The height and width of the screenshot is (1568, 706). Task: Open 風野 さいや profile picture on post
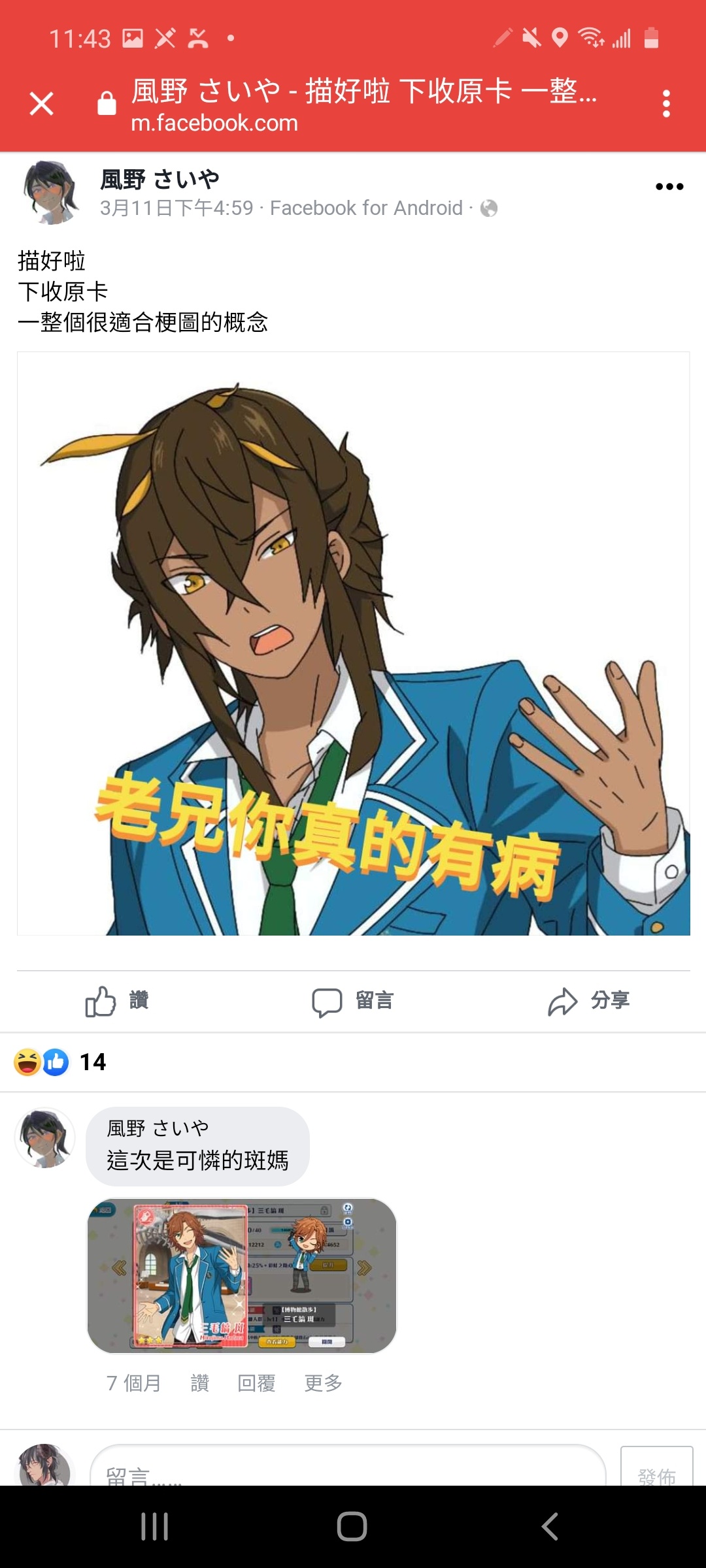point(52,193)
